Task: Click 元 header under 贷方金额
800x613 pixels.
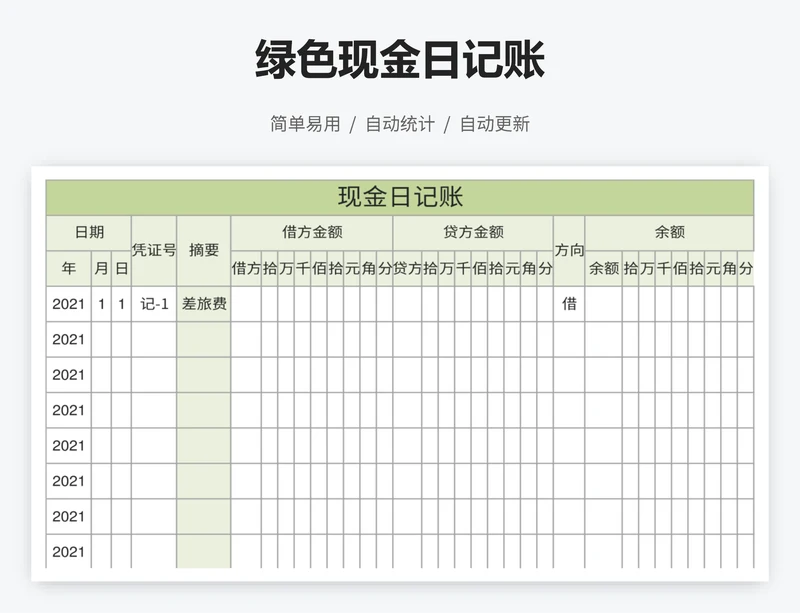Action: point(512,268)
